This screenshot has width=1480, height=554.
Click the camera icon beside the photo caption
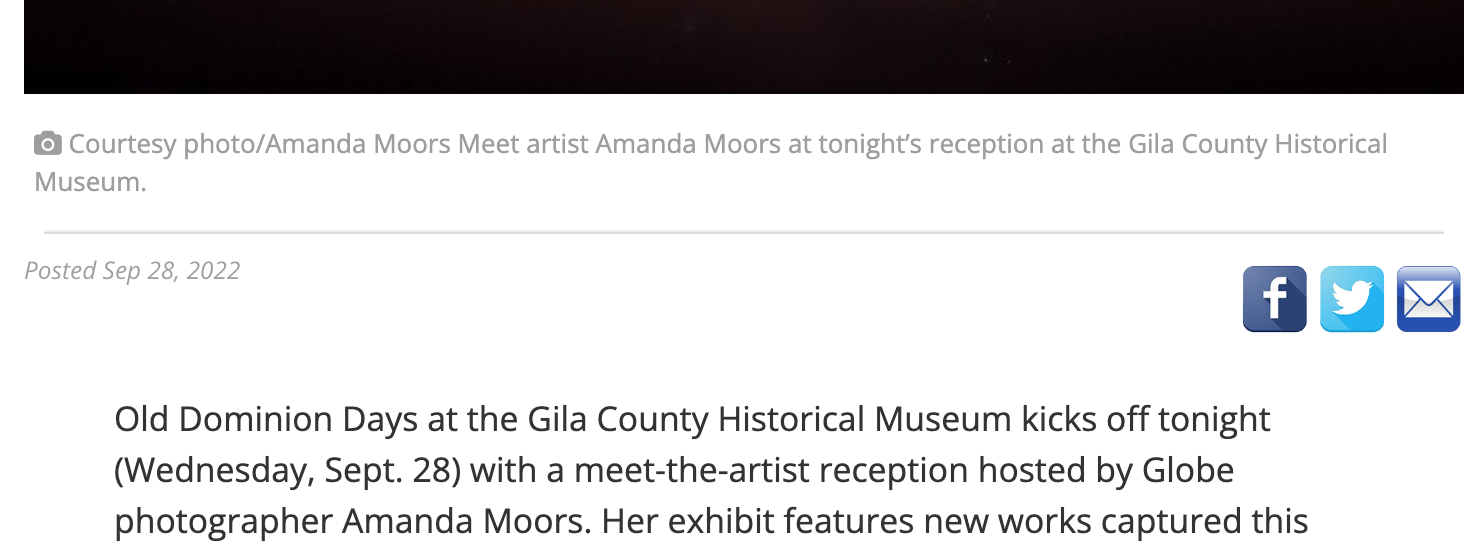point(47,144)
